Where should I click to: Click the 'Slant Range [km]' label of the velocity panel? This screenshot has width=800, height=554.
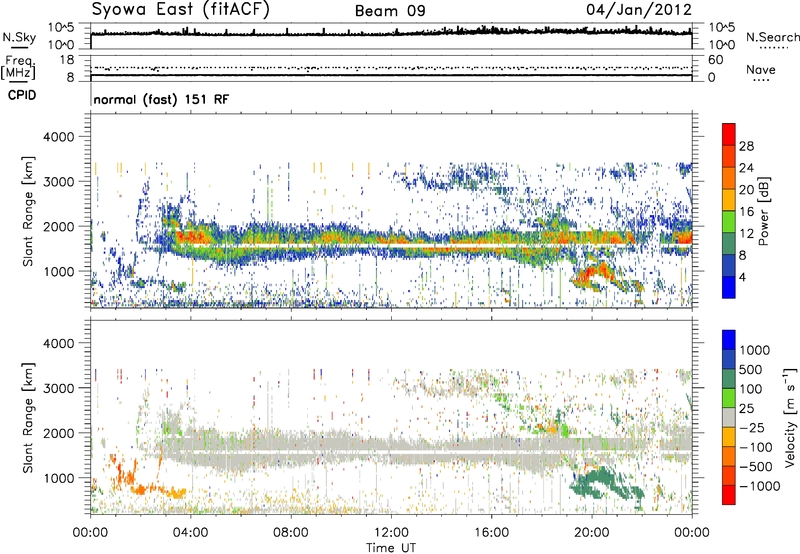(28, 418)
